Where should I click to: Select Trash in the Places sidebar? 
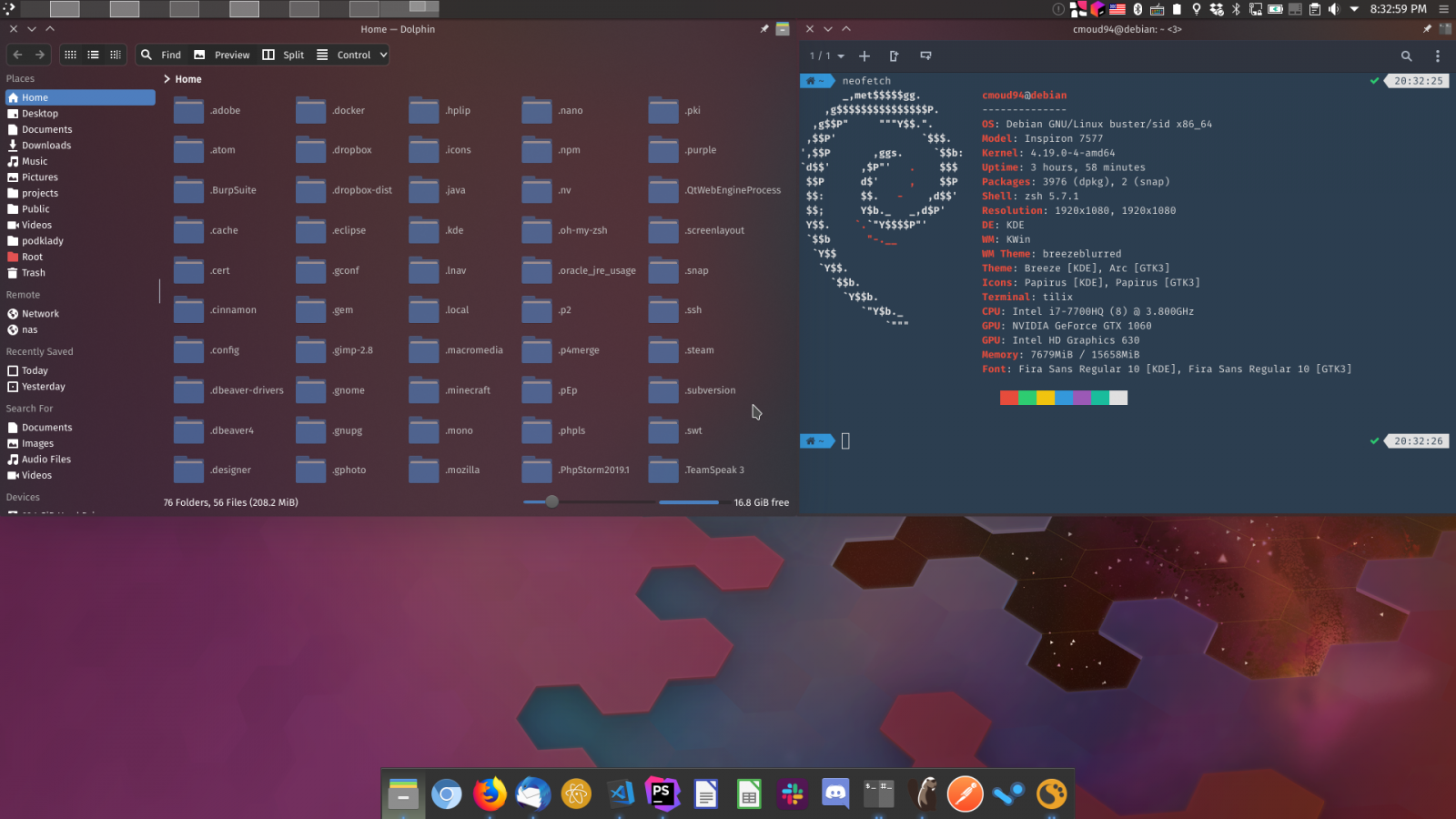pos(34,272)
